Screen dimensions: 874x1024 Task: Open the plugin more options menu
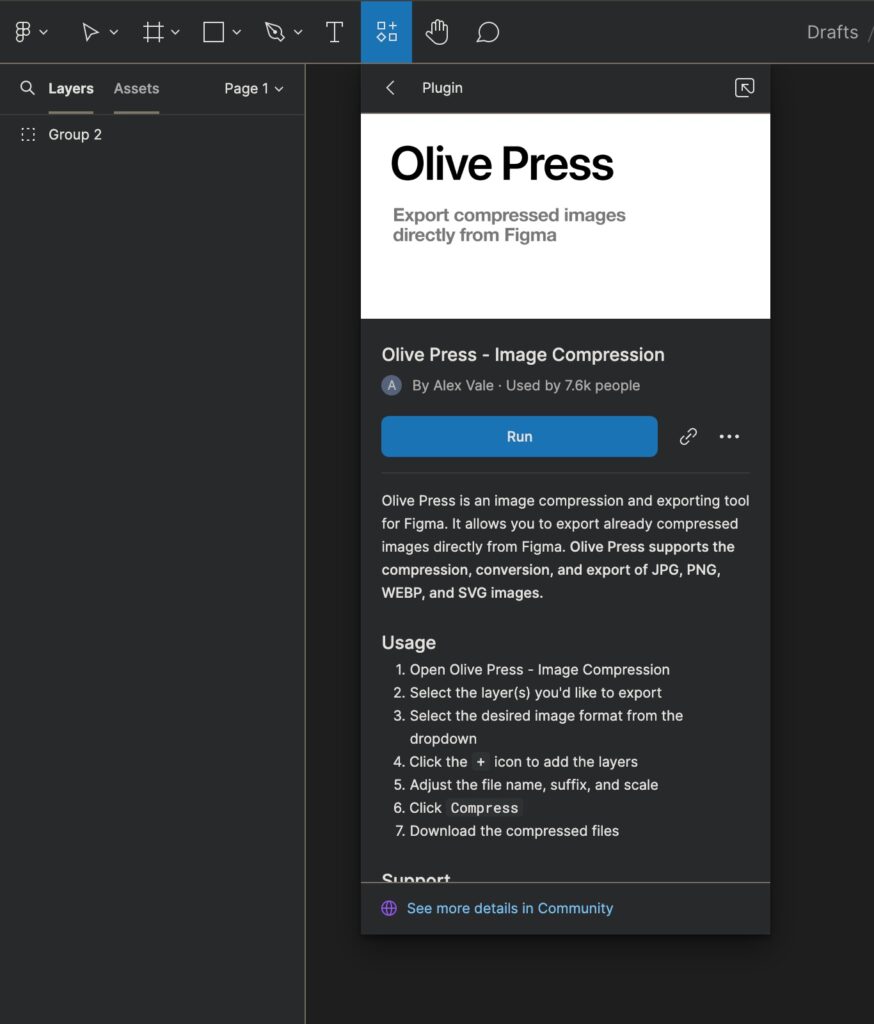[730, 436]
